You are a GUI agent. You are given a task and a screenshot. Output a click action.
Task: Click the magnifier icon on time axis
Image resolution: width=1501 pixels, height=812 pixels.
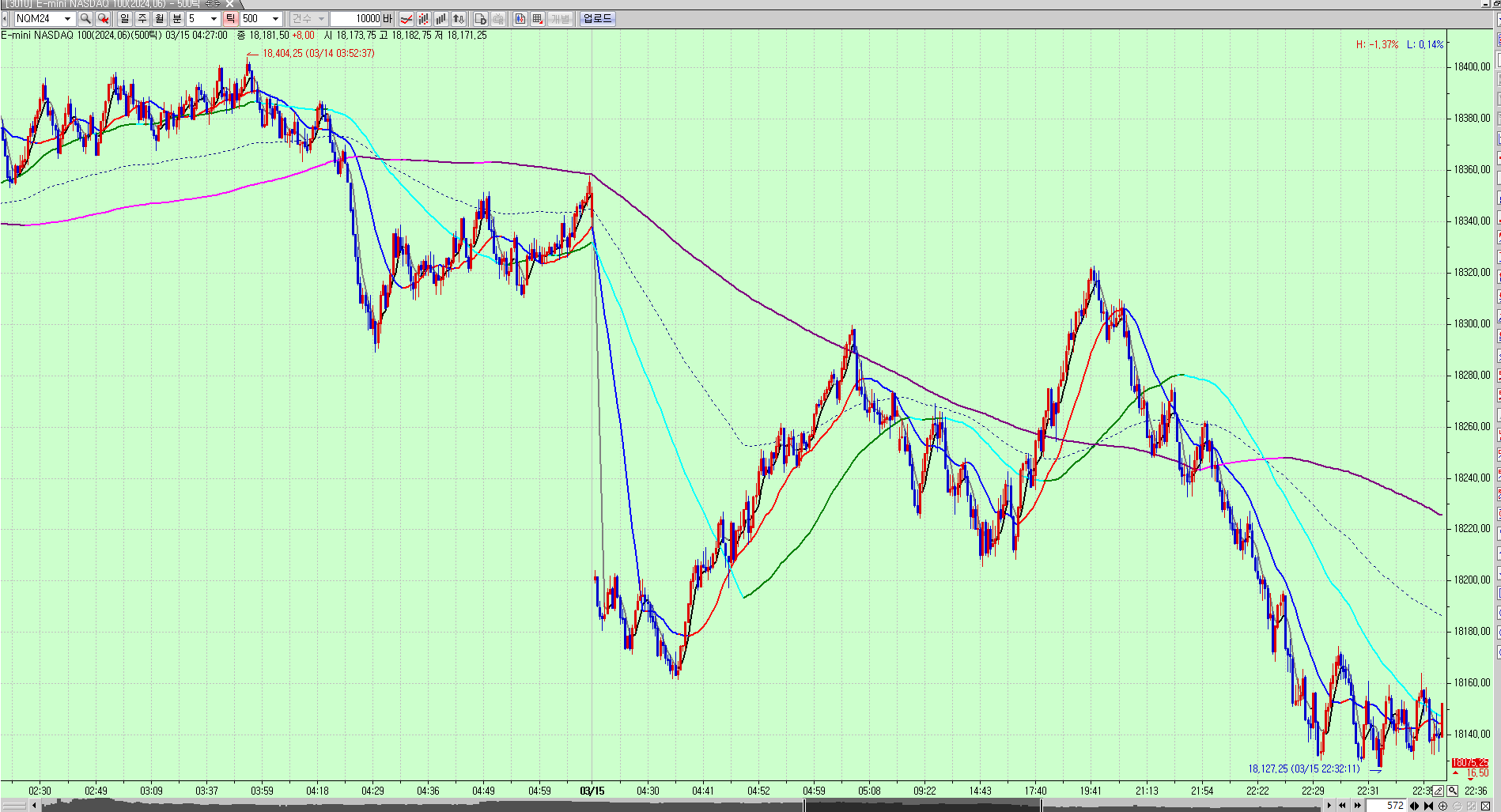pyautogui.click(x=1452, y=791)
